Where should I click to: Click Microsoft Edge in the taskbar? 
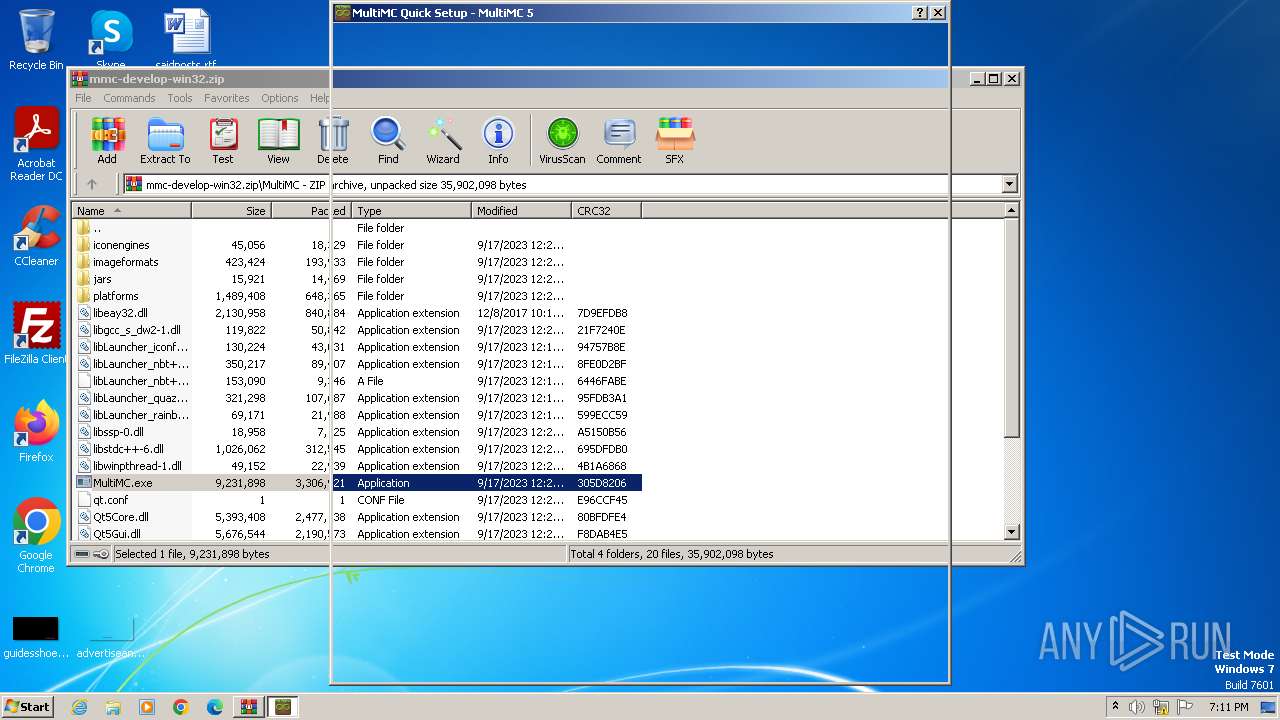click(x=215, y=707)
